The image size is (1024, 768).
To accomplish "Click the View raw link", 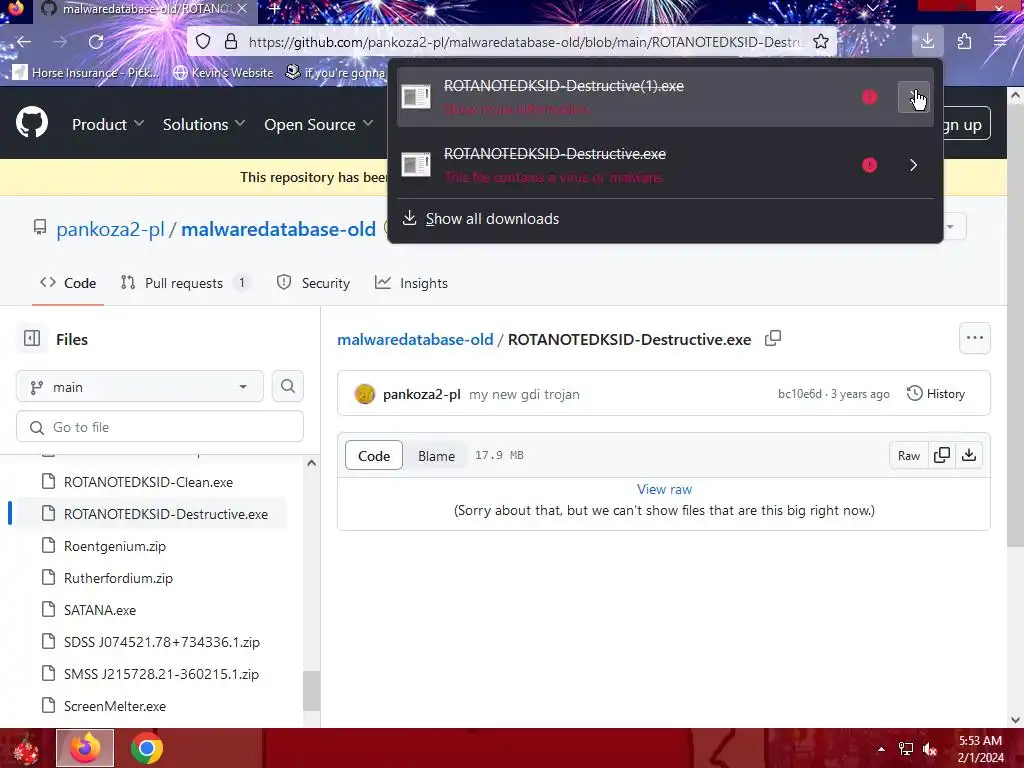I will click(x=664, y=489).
